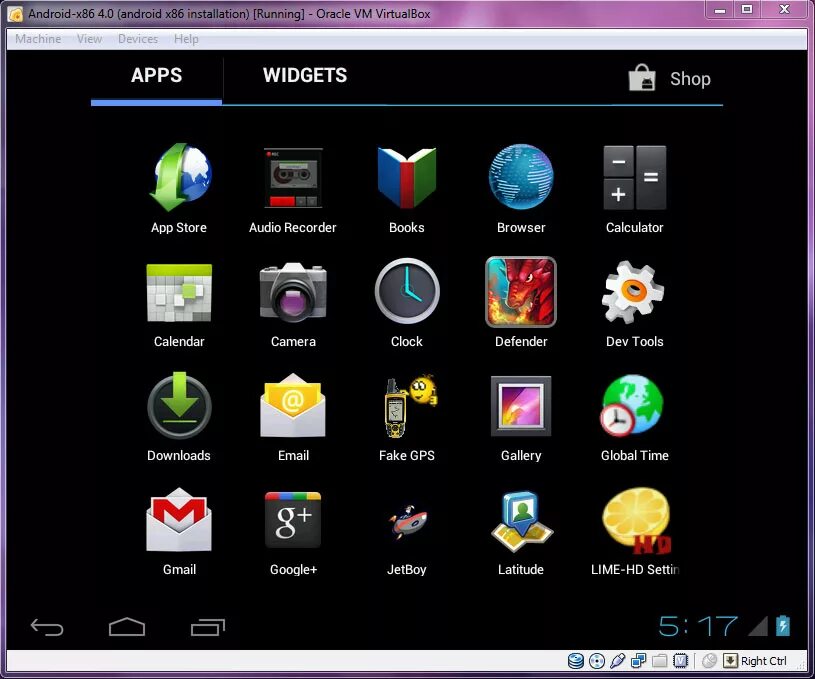This screenshot has width=815, height=679.
Task: Click the VirtualBox network adapters icon
Action: click(x=638, y=661)
